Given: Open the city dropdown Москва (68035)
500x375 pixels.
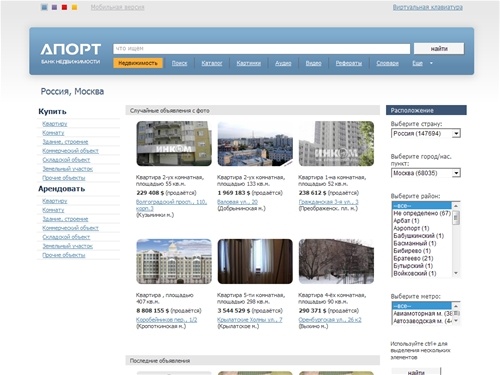Looking at the screenshot, I should tap(426, 173).
